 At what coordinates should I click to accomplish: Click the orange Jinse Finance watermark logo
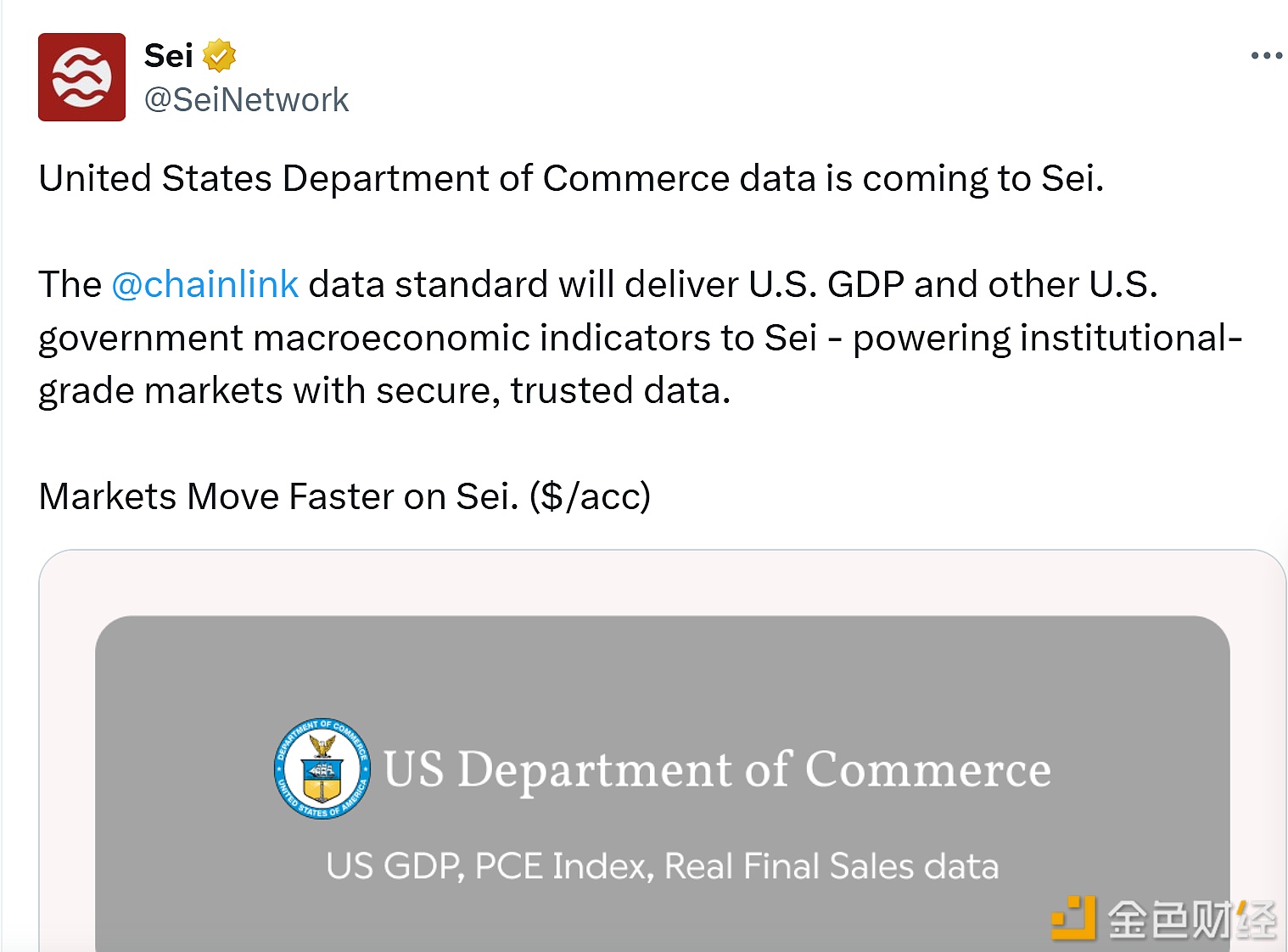pos(1073,918)
